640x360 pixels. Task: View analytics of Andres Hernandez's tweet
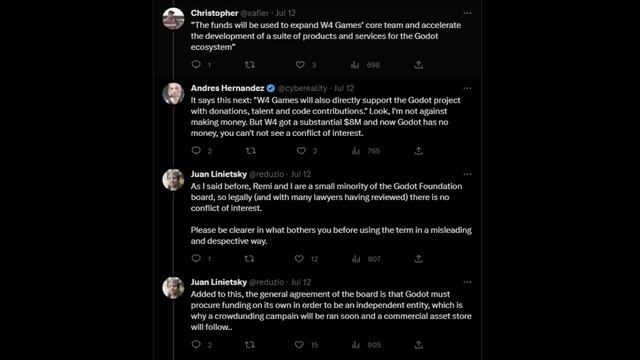tap(356, 151)
